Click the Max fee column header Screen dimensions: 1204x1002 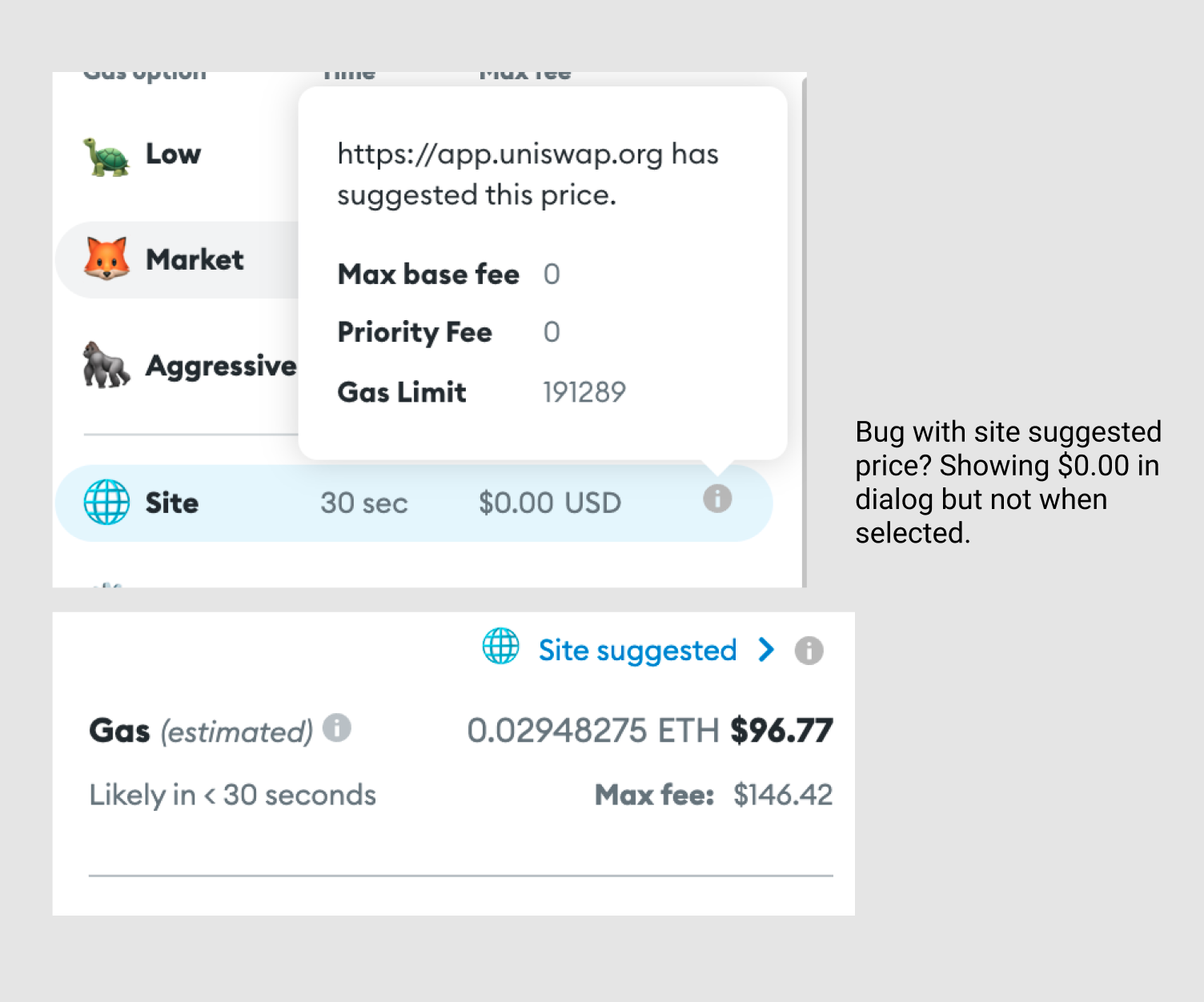click(524, 72)
